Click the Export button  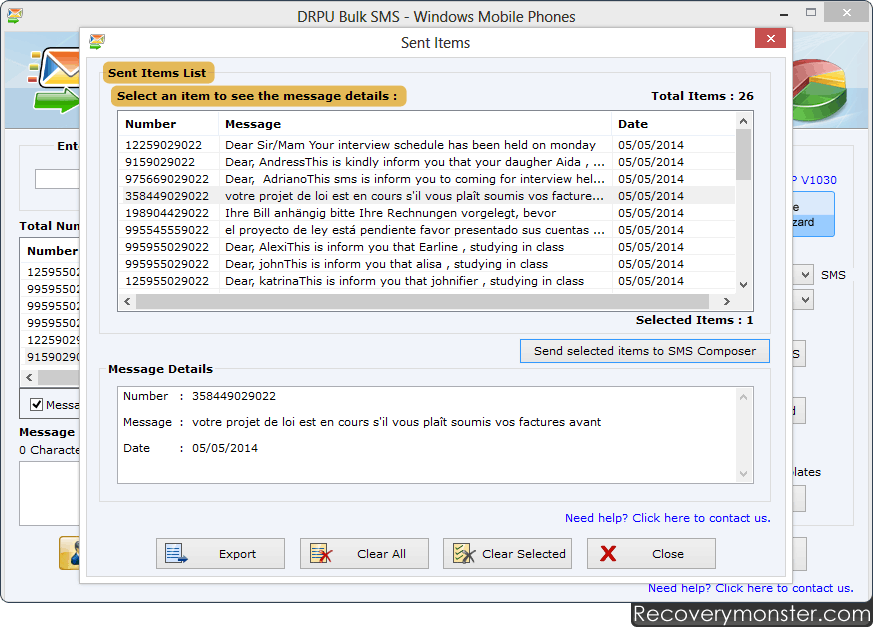(x=220, y=553)
